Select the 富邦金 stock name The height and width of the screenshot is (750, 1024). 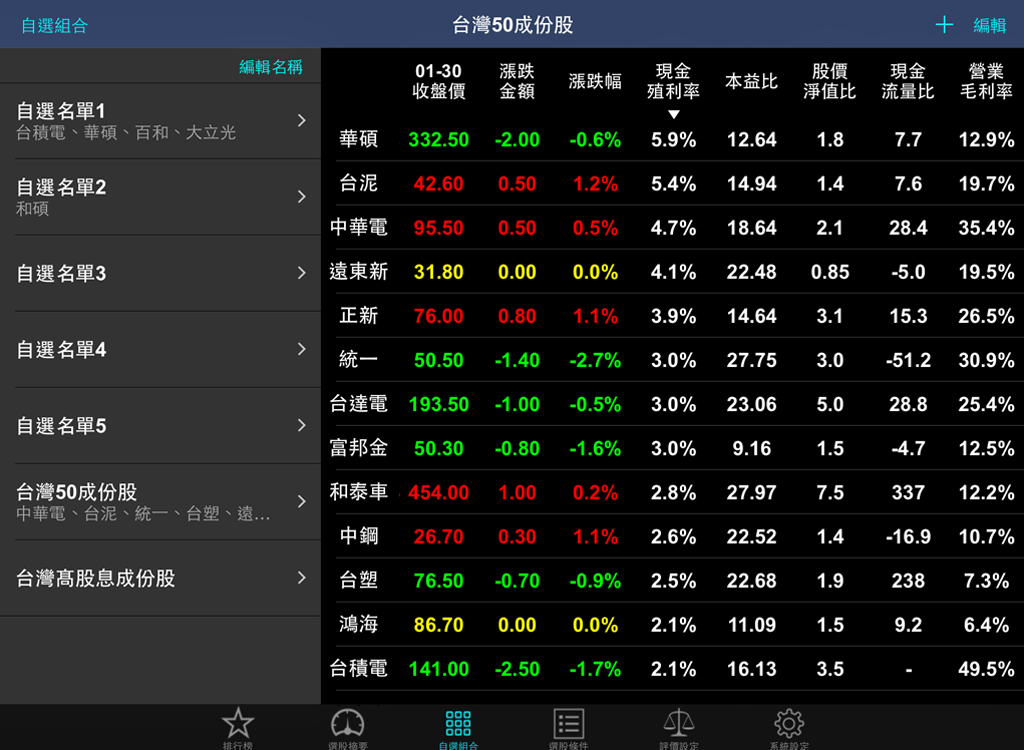pos(359,448)
